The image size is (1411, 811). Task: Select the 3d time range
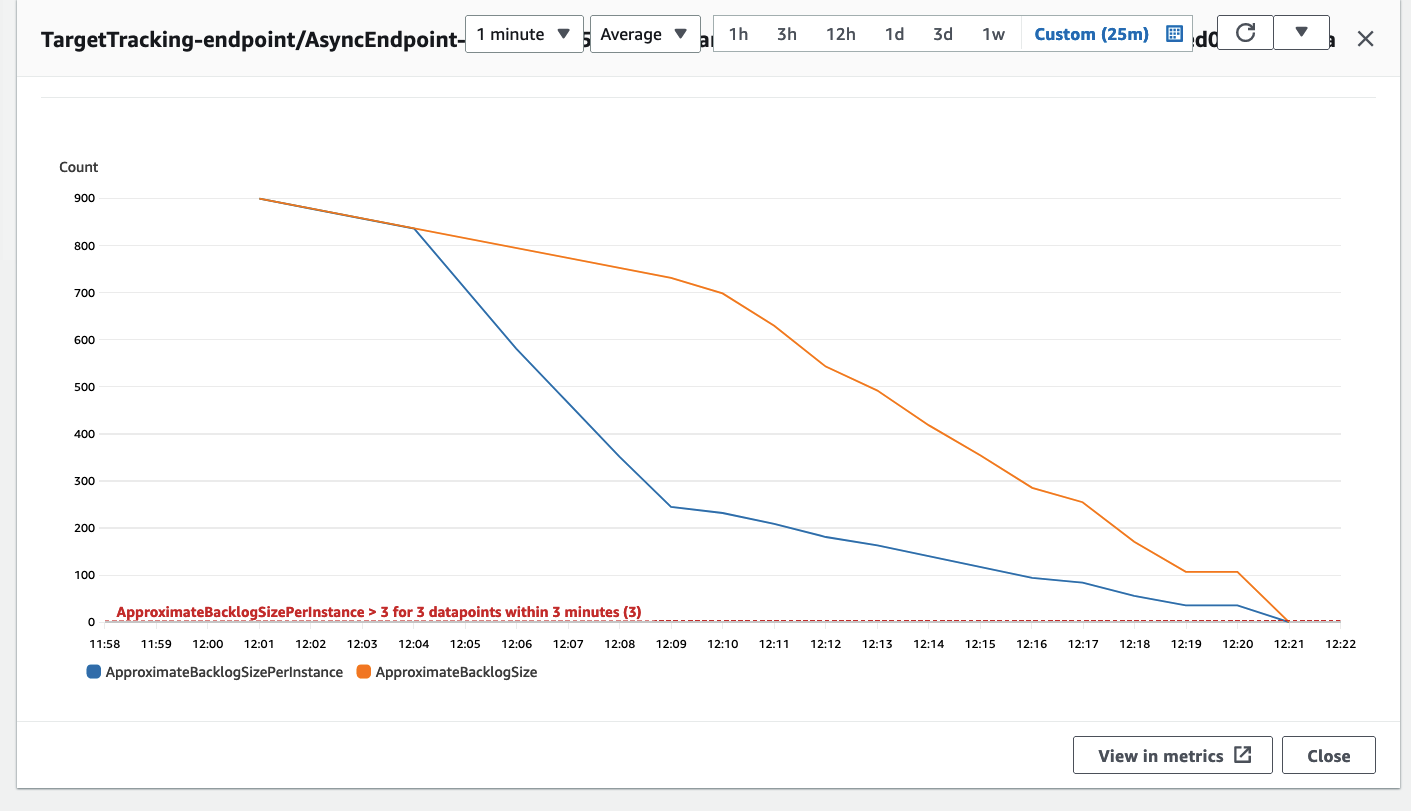point(943,34)
